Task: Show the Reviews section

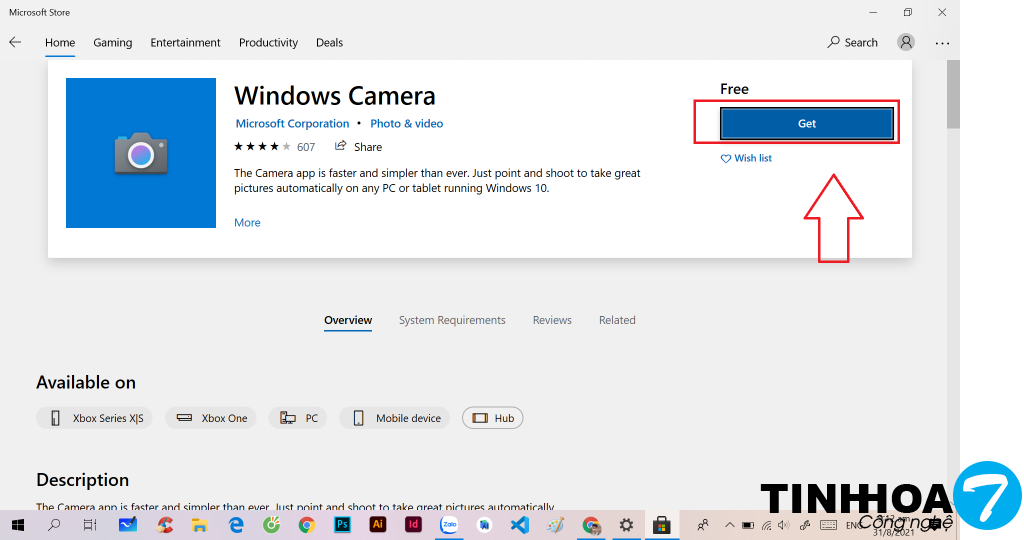Action: click(552, 320)
